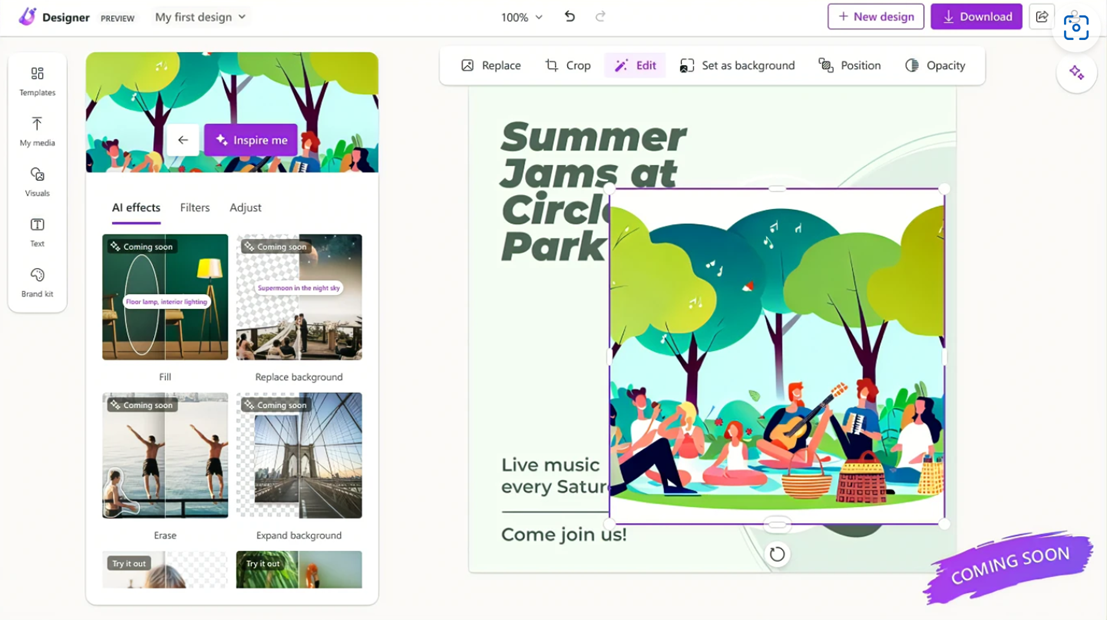
Task: Select the Come join us! text
Action: [564, 535]
